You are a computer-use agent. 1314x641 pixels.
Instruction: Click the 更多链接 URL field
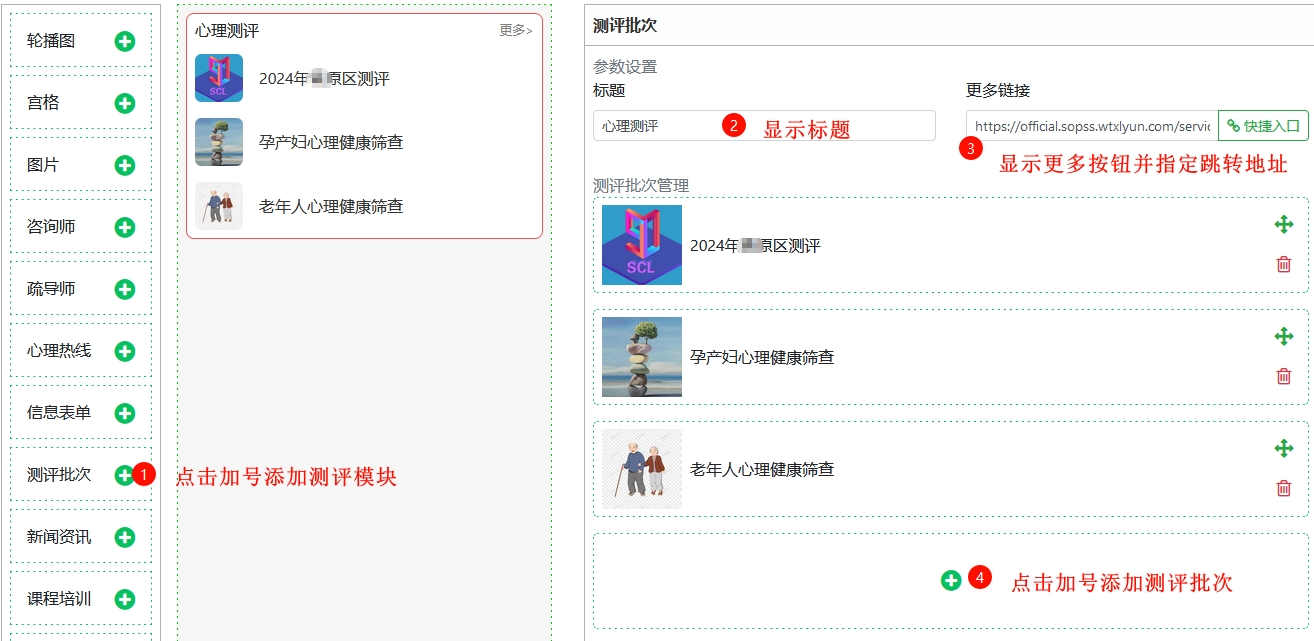[1092, 126]
